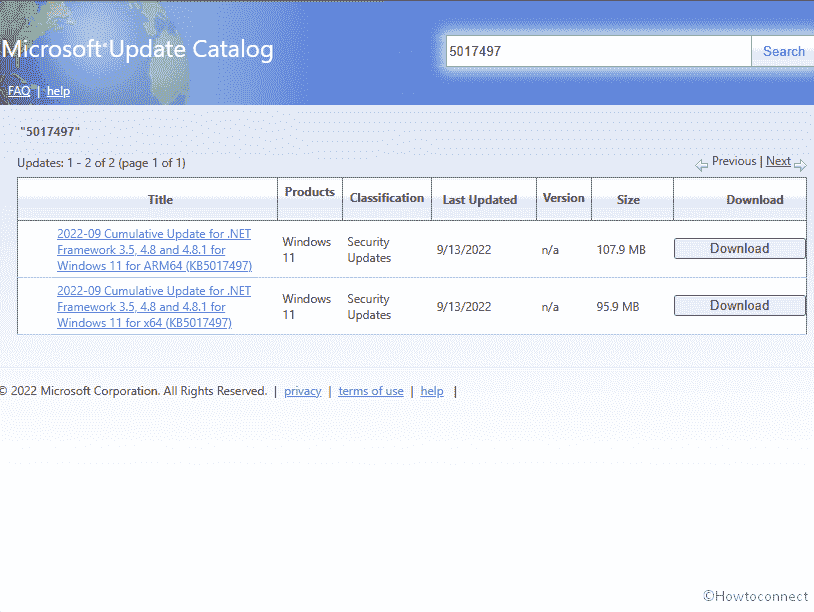Viewport: 814px width, 612px height.
Task: Click the "5017497" search term heading
Action: pyautogui.click(x=50, y=132)
